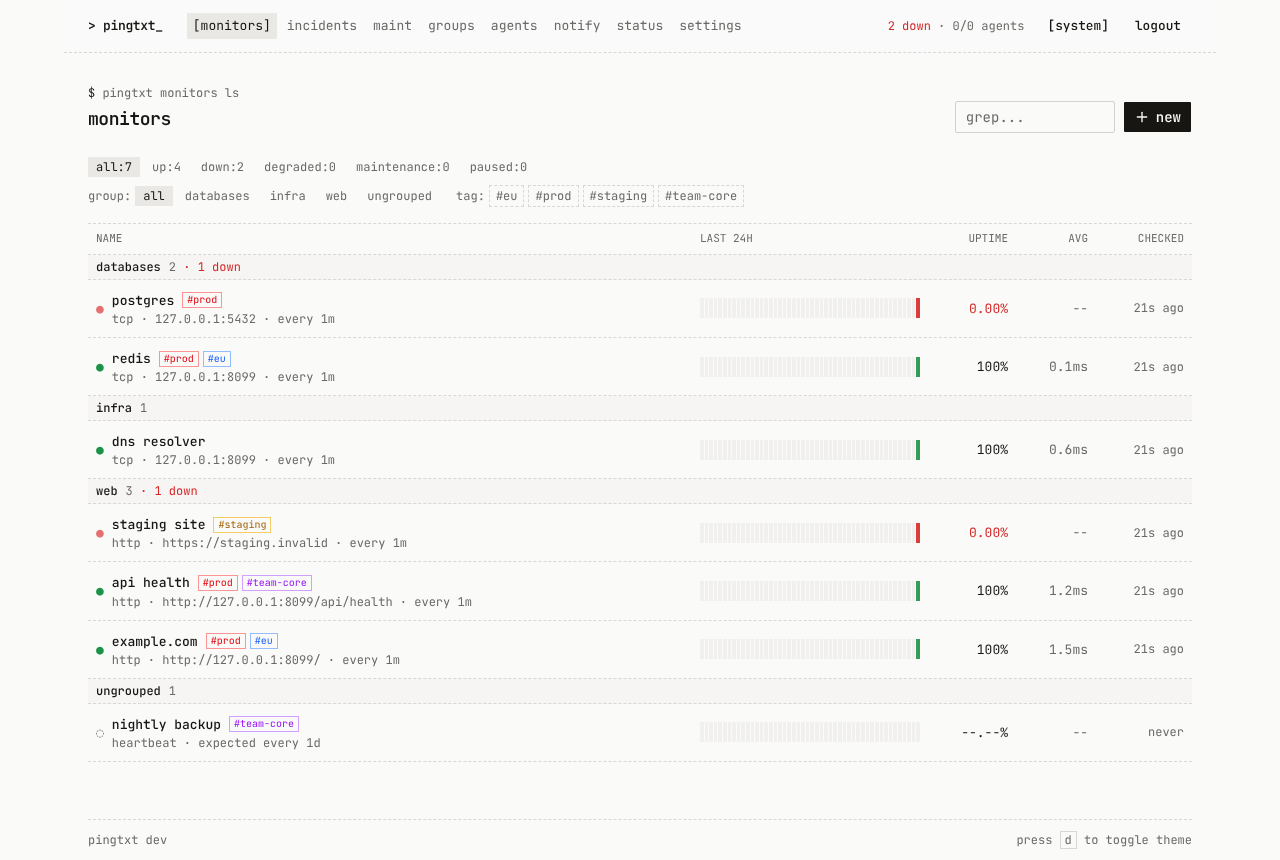This screenshot has height=860, width=1280.
Task: Open the agents page
Action: pyautogui.click(x=514, y=26)
